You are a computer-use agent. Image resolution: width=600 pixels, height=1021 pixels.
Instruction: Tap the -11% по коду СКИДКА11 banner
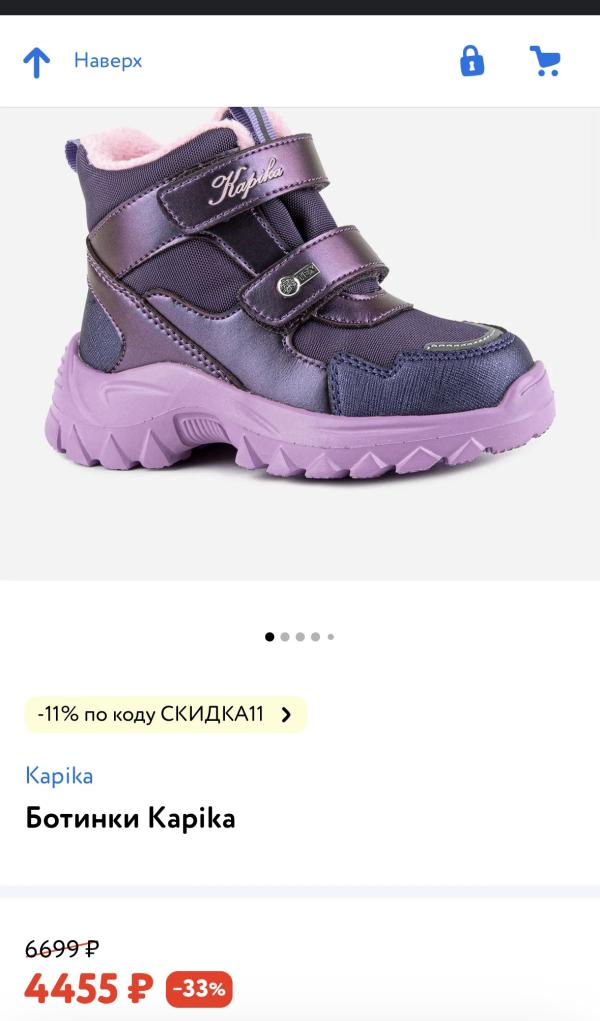(x=165, y=714)
